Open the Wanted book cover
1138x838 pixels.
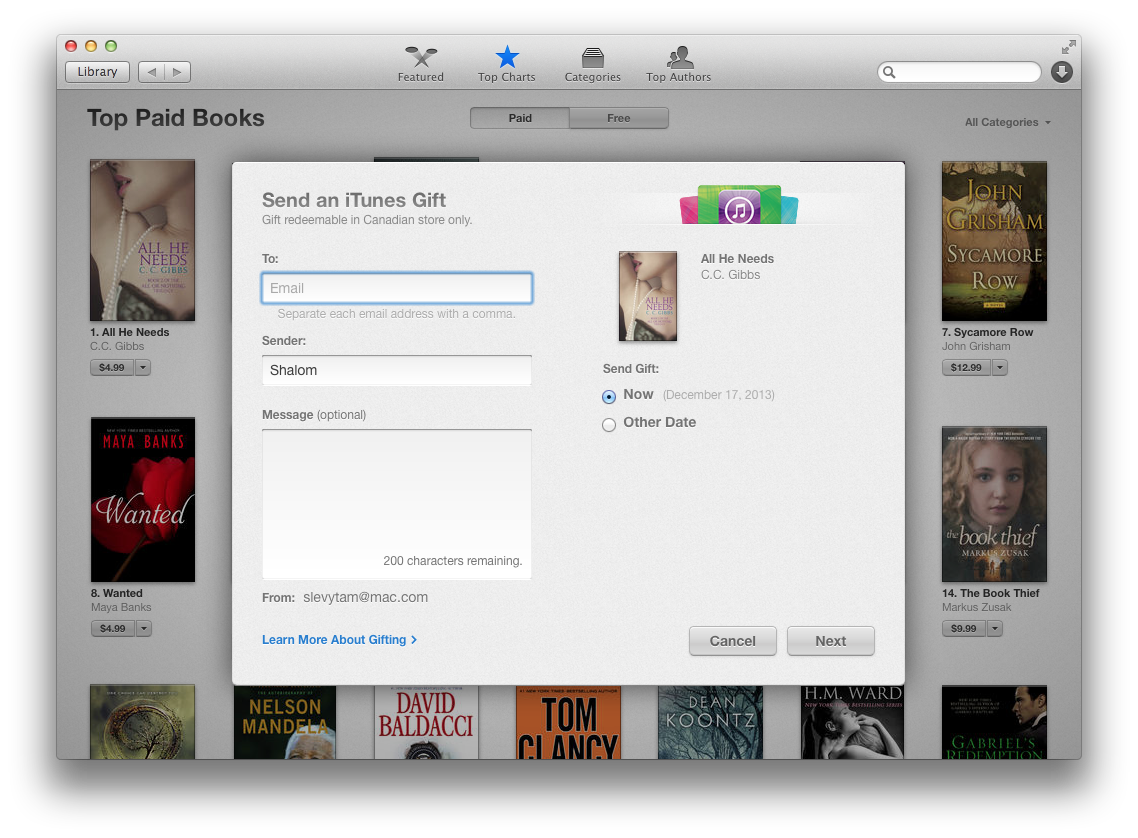(x=143, y=500)
